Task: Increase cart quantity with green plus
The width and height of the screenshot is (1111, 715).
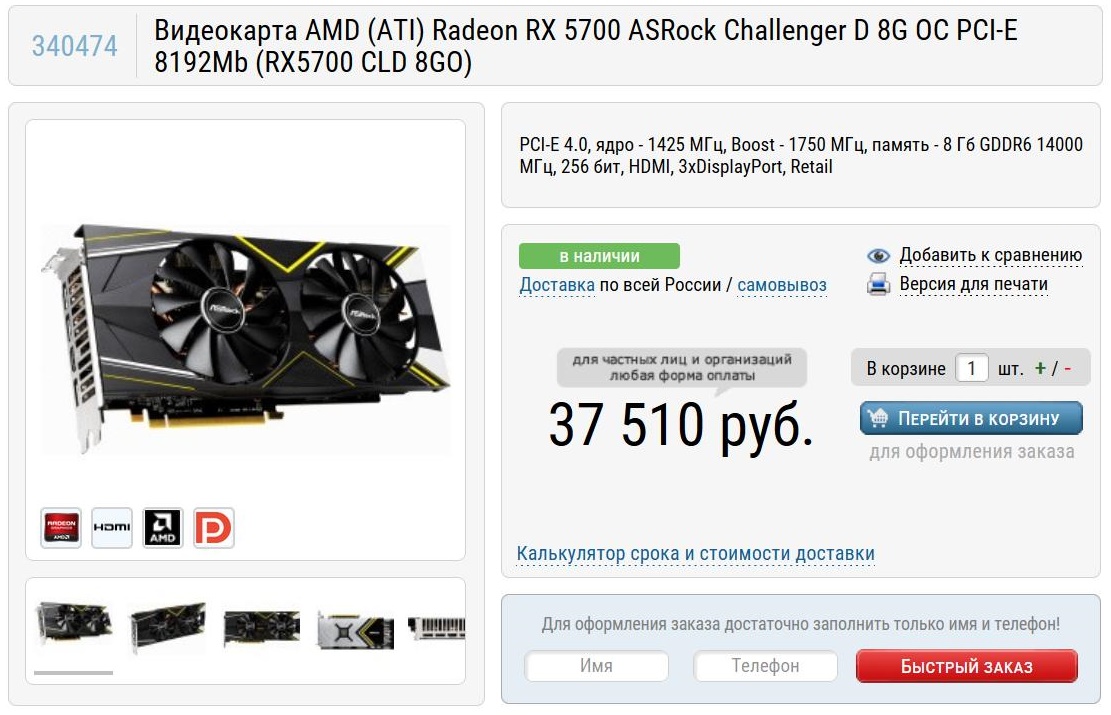Action: tap(1040, 368)
